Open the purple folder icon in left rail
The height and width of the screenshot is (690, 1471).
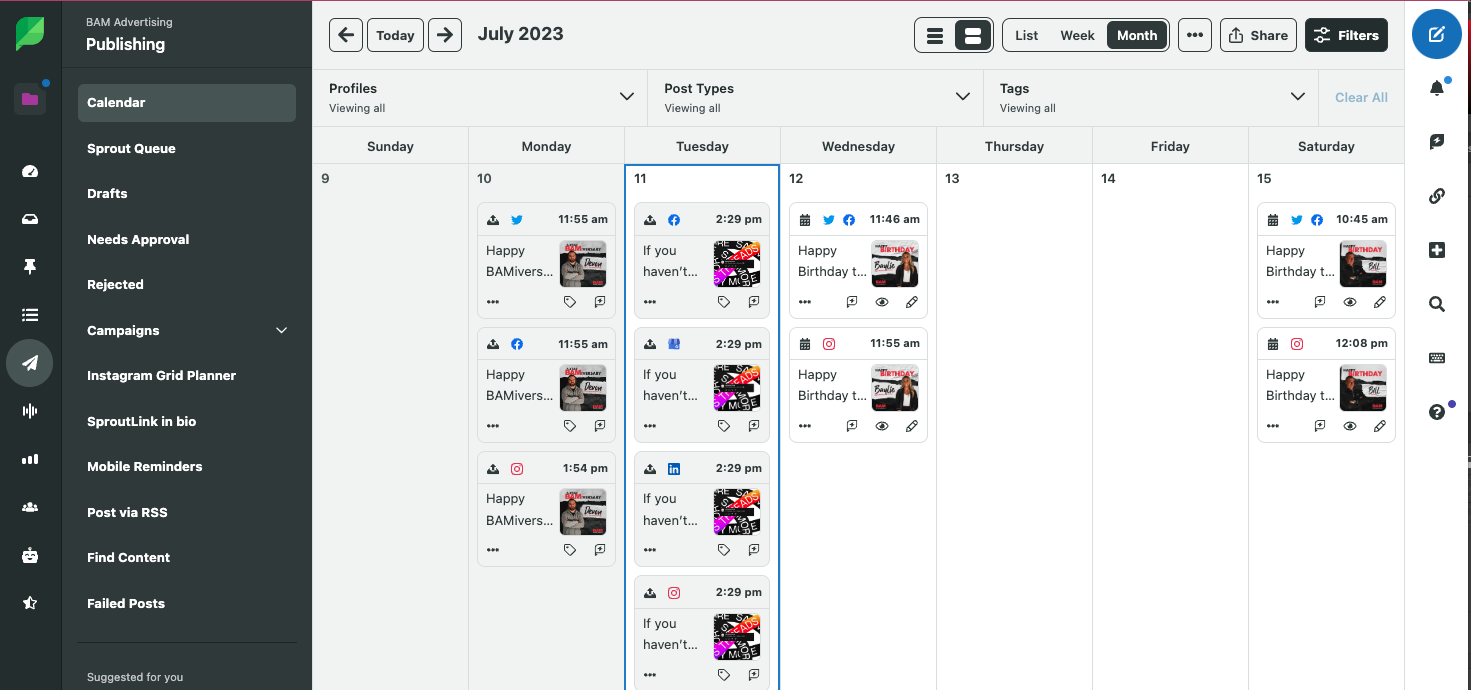(x=30, y=99)
